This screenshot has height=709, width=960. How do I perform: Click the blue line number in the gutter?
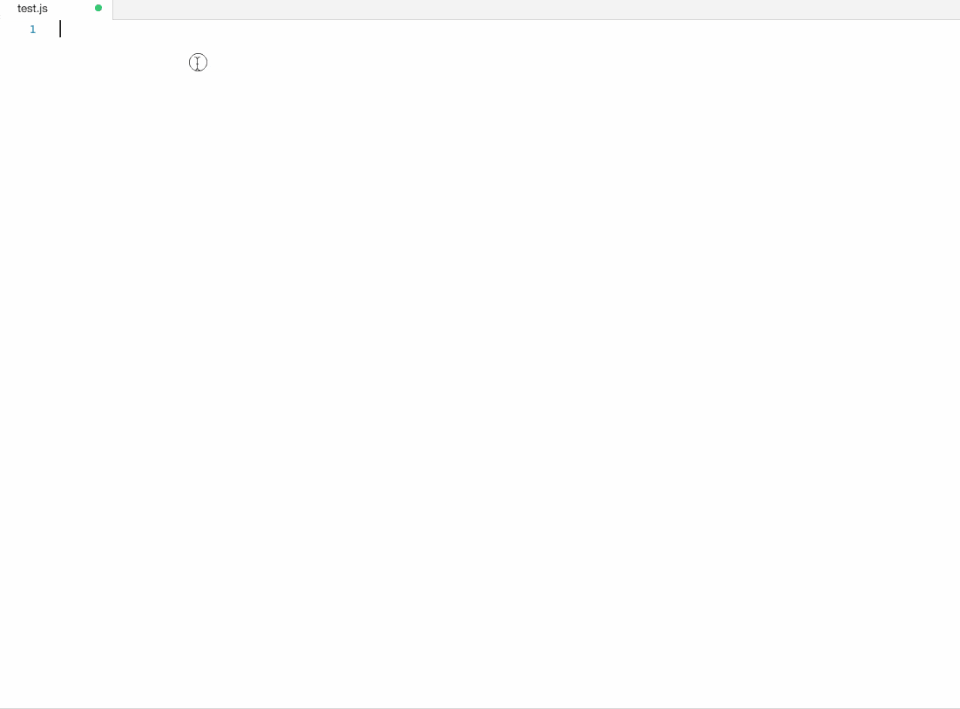pyautogui.click(x=32, y=29)
